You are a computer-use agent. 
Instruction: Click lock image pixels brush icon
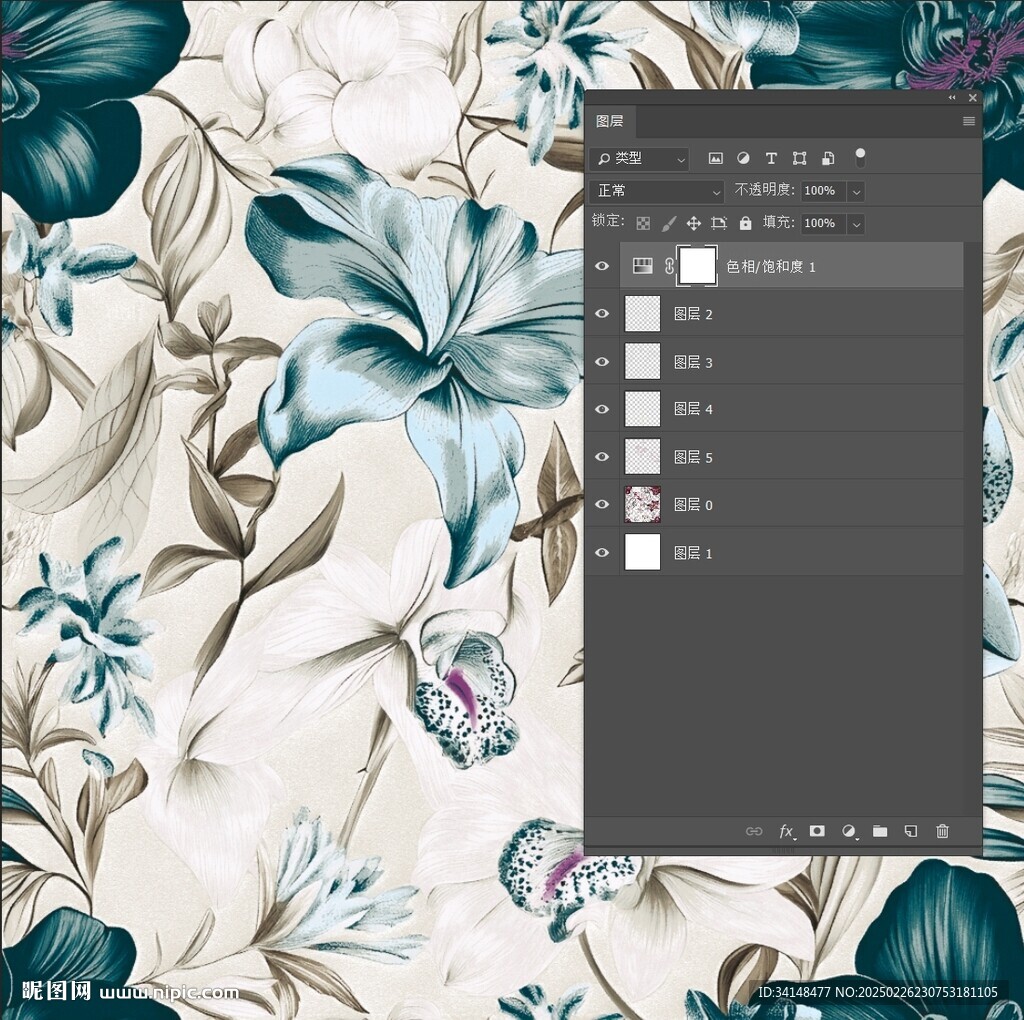(x=669, y=224)
